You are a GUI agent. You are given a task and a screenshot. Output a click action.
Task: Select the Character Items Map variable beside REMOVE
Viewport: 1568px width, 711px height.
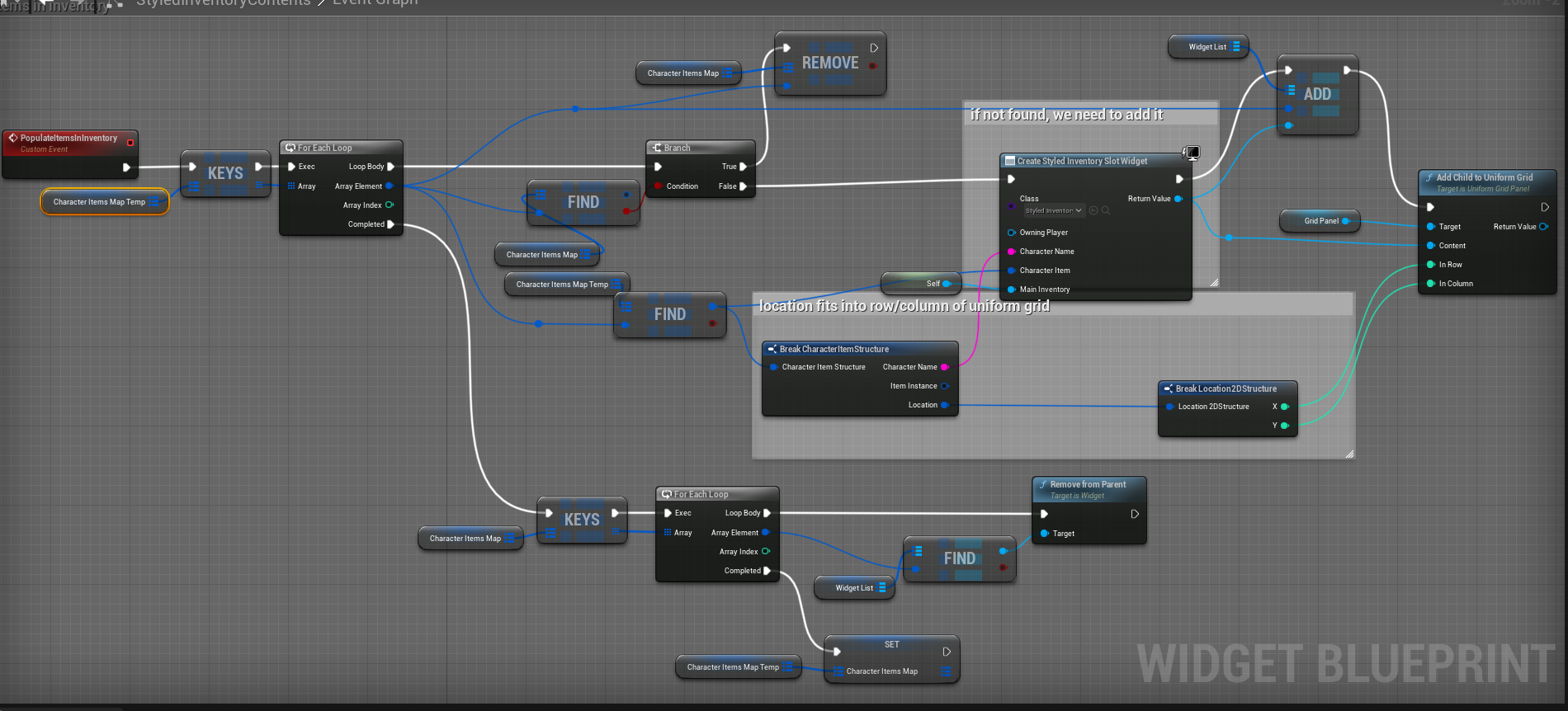pos(688,73)
